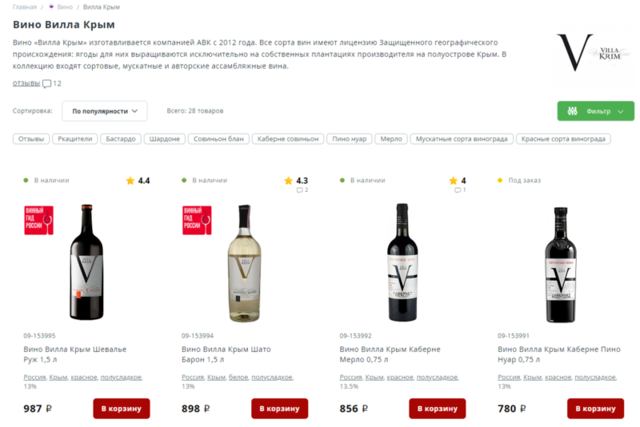Expand the green Фильтр dropdown
The width and height of the screenshot is (640, 427).
[x=595, y=111]
